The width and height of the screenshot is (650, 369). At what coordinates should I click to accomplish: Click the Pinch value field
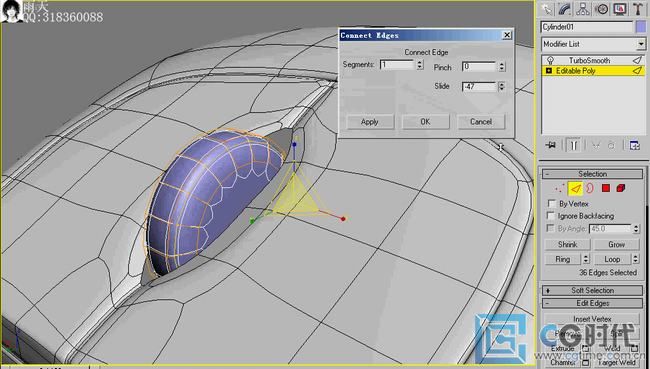[479, 66]
